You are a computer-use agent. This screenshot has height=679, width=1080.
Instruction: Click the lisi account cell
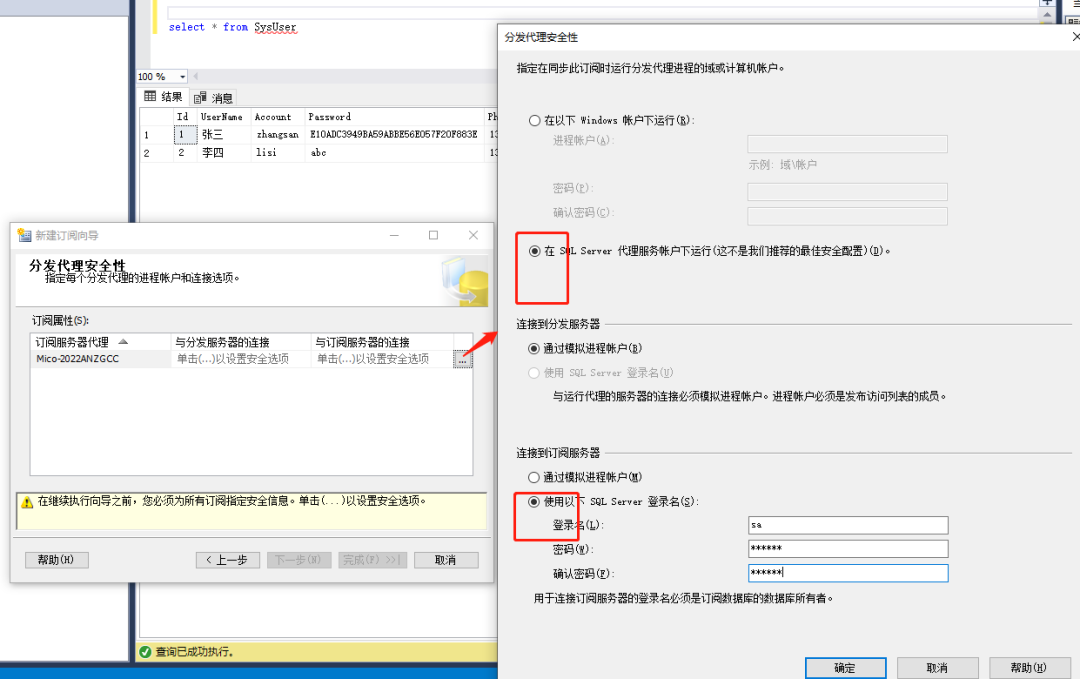point(278,153)
